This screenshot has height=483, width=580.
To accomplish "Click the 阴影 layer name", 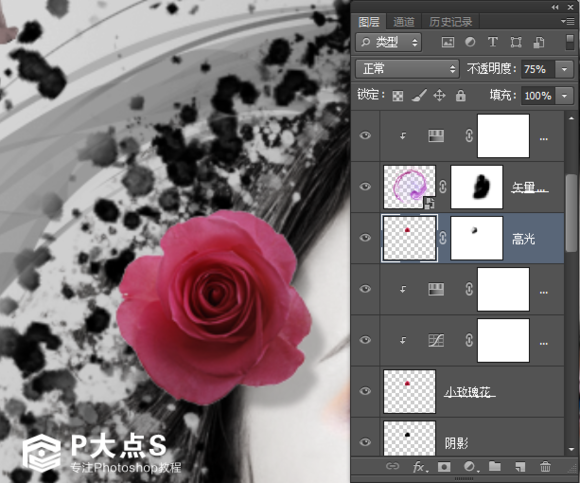I will (x=456, y=443).
